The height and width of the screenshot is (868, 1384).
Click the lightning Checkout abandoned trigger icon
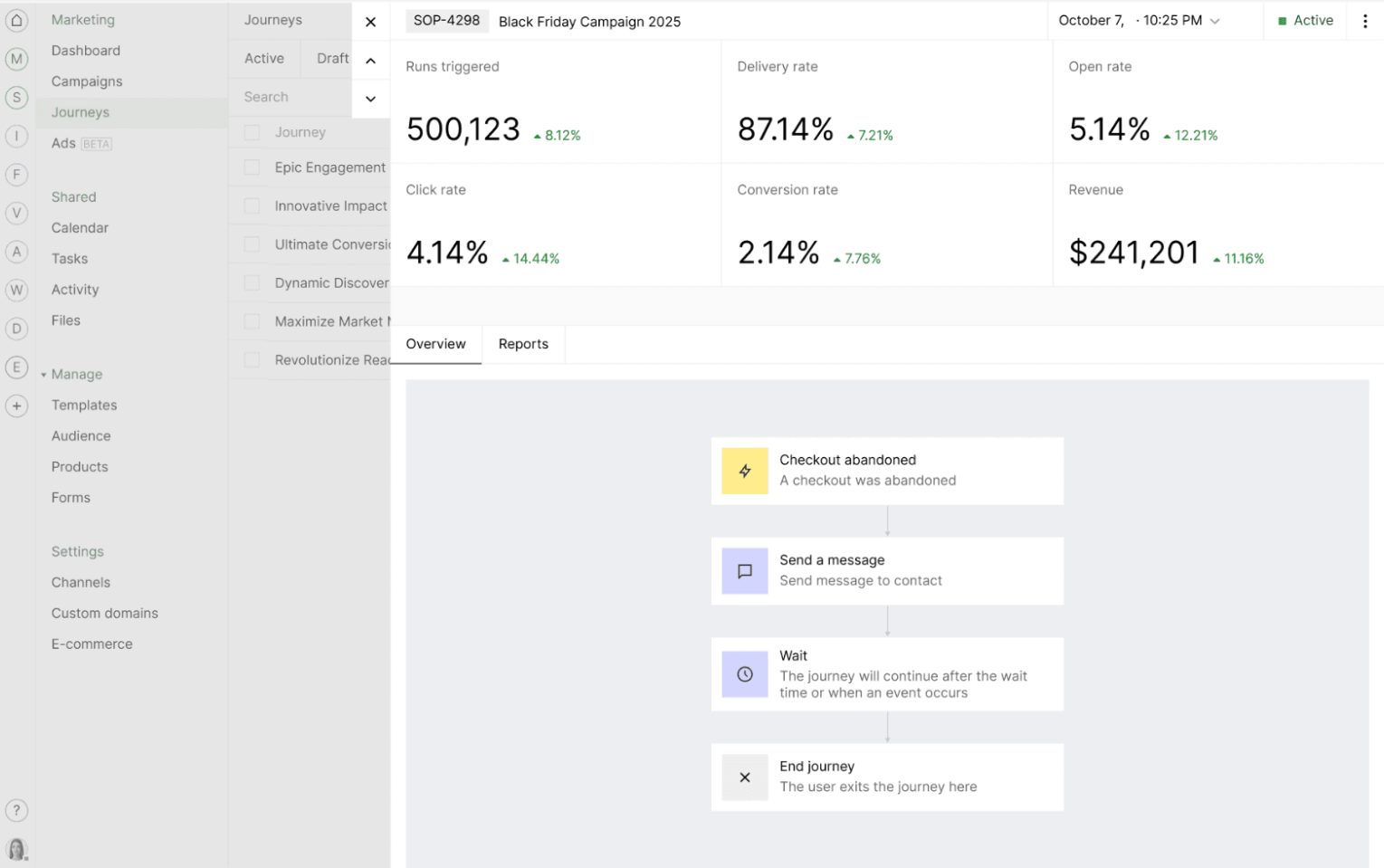[x=744, y=471]
